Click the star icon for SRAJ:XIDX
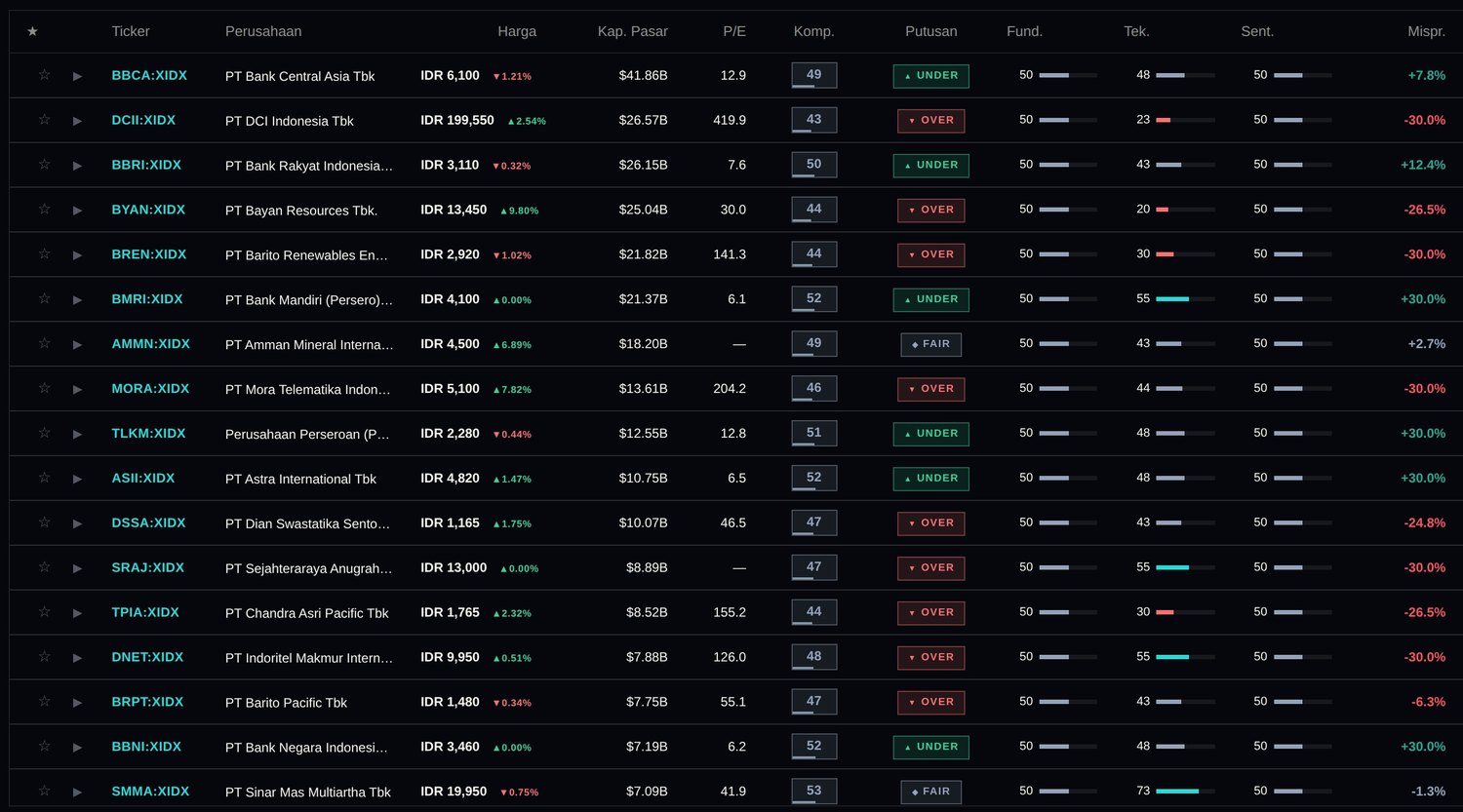This screenshot has height=812, width=1463. (x=44, y=567)
